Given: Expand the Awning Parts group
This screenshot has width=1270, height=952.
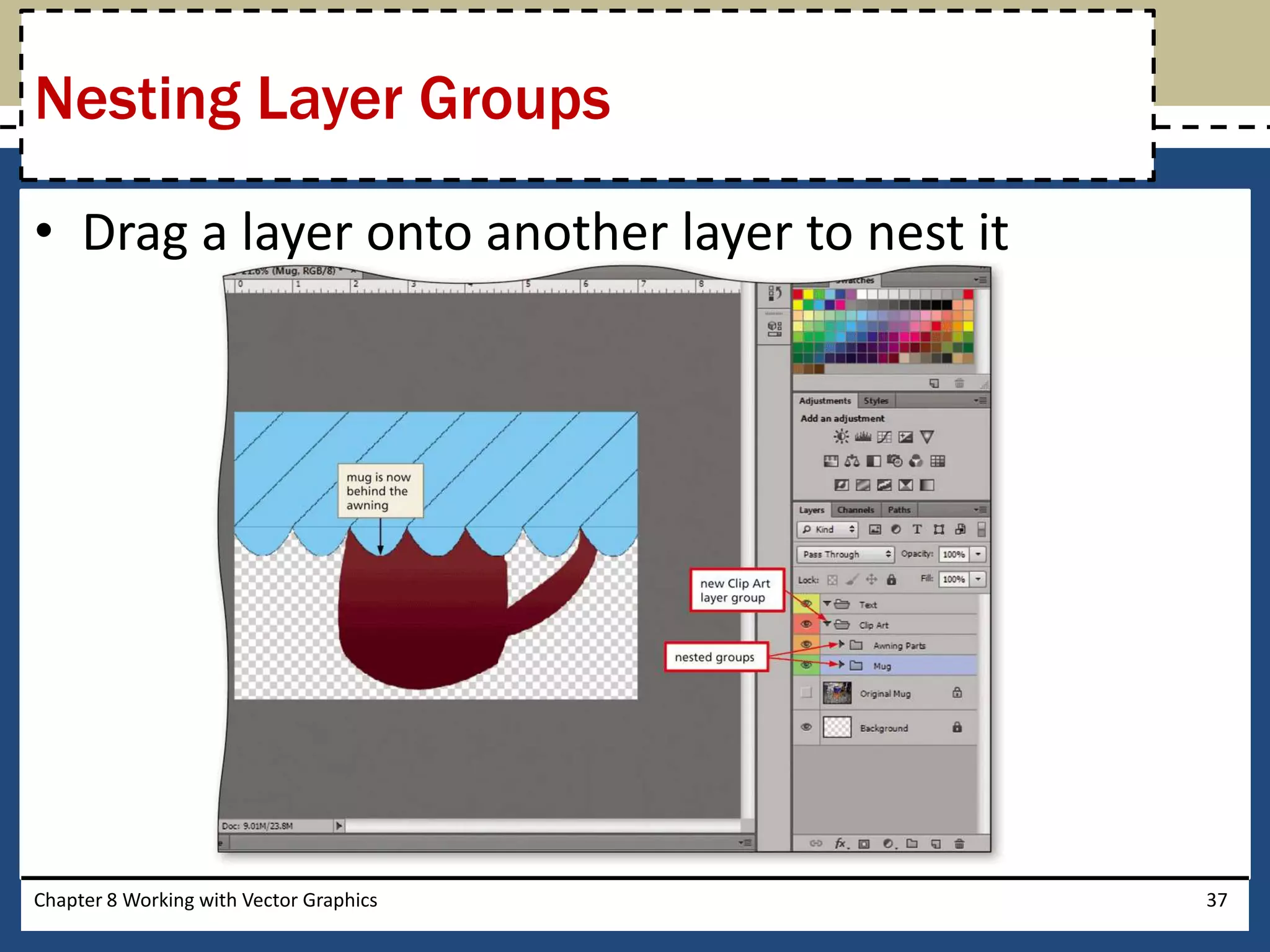Looking at the screenshot, I should click(x=841, y=645).
